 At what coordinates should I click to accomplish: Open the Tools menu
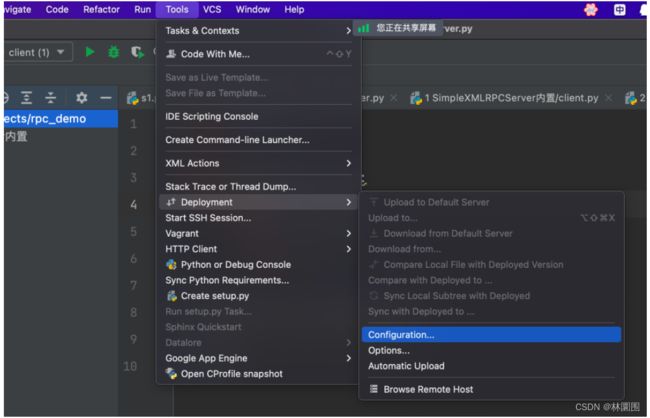[177, 10]
